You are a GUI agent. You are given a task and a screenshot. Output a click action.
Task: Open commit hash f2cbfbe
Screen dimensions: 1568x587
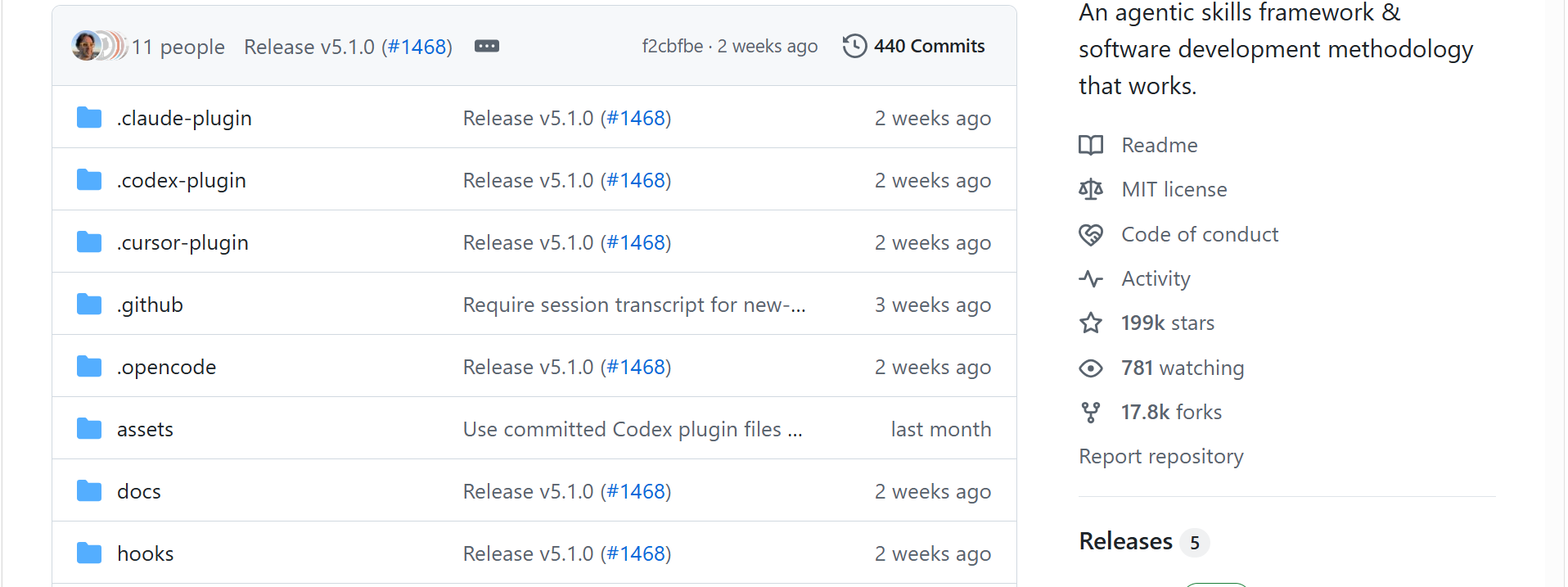673,46
